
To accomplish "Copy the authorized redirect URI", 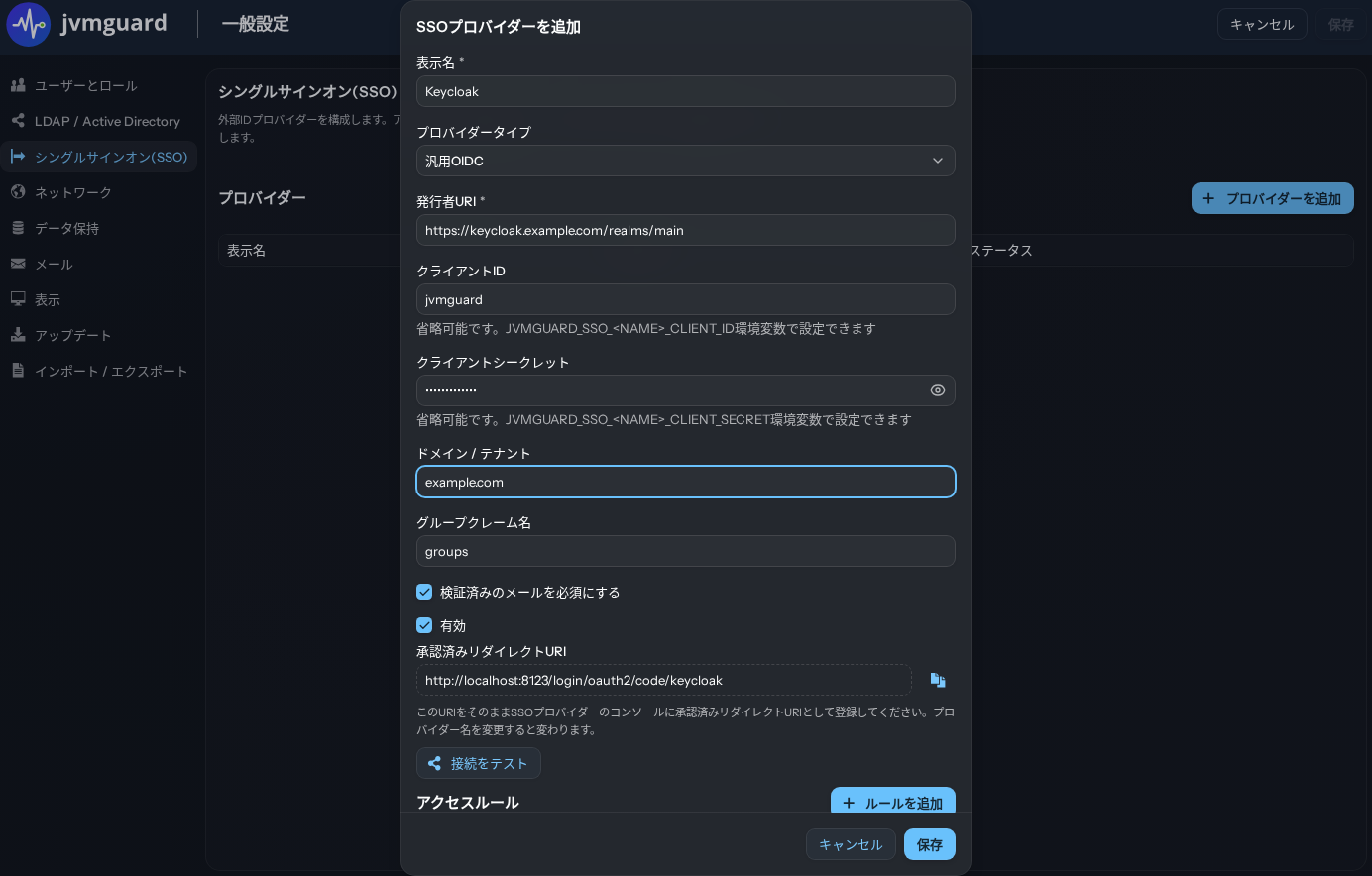I will tap(938, 680).
